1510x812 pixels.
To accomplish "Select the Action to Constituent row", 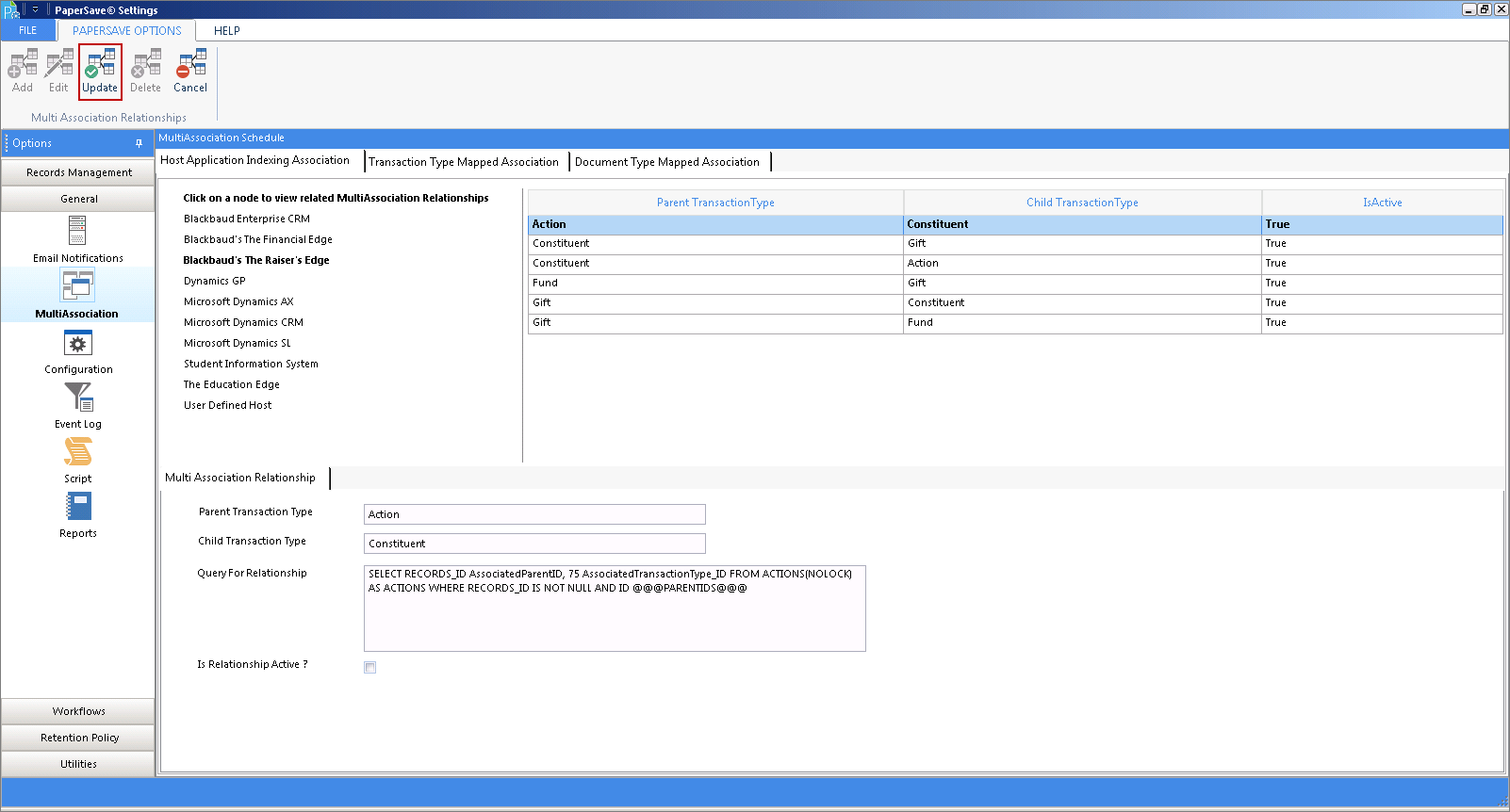I will 1015,224.
